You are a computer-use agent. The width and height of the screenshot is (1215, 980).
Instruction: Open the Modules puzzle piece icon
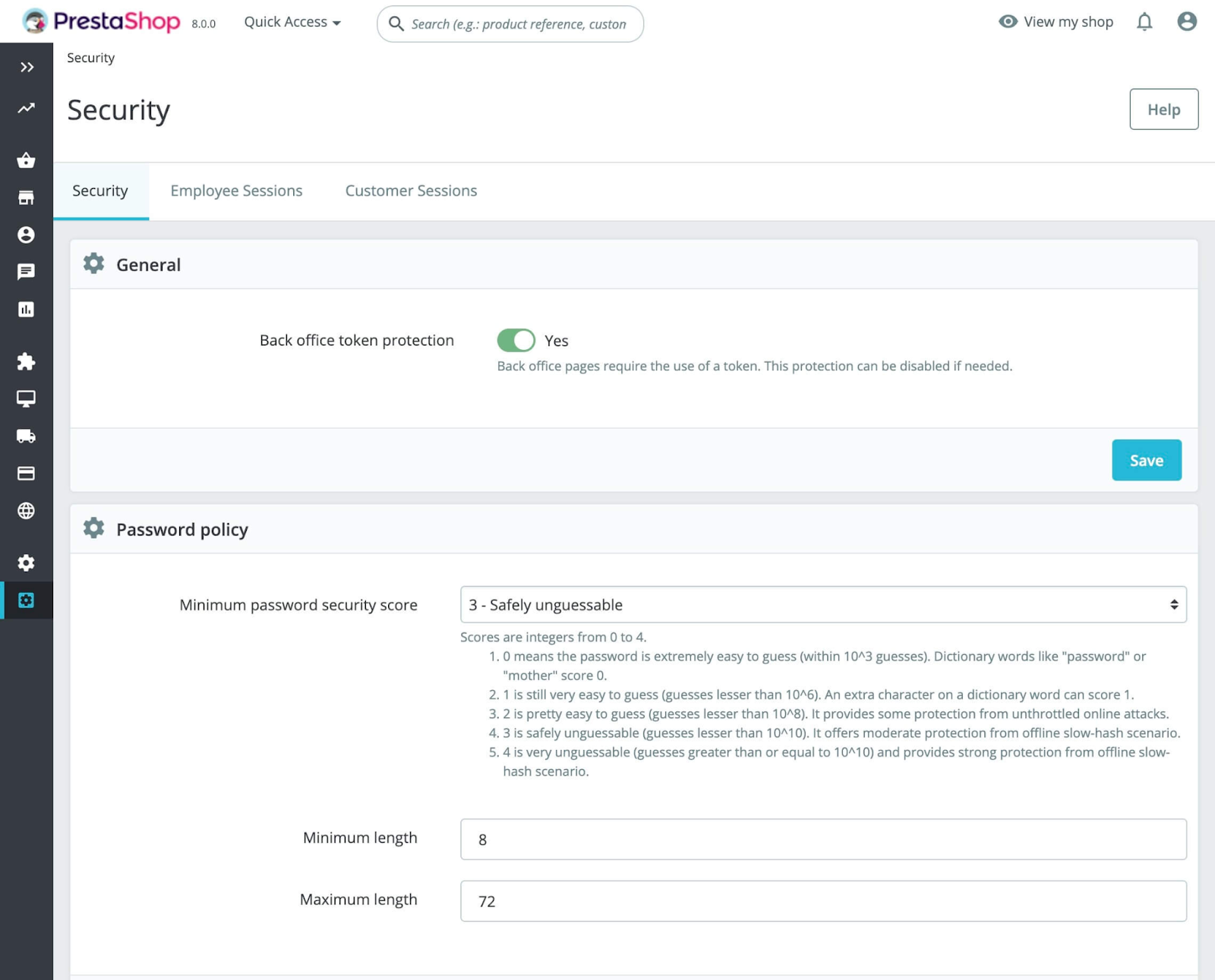[x=27, y=361]
